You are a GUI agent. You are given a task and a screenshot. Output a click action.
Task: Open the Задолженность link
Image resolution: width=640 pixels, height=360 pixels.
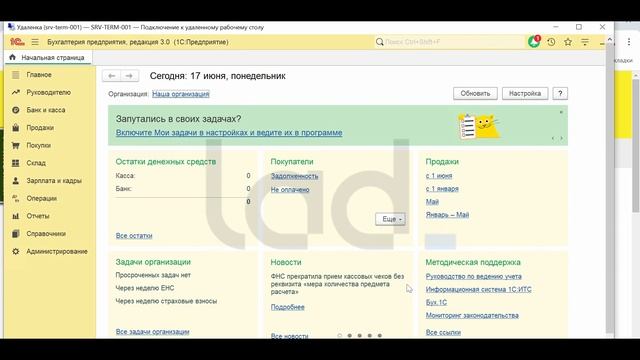[294, 176]
